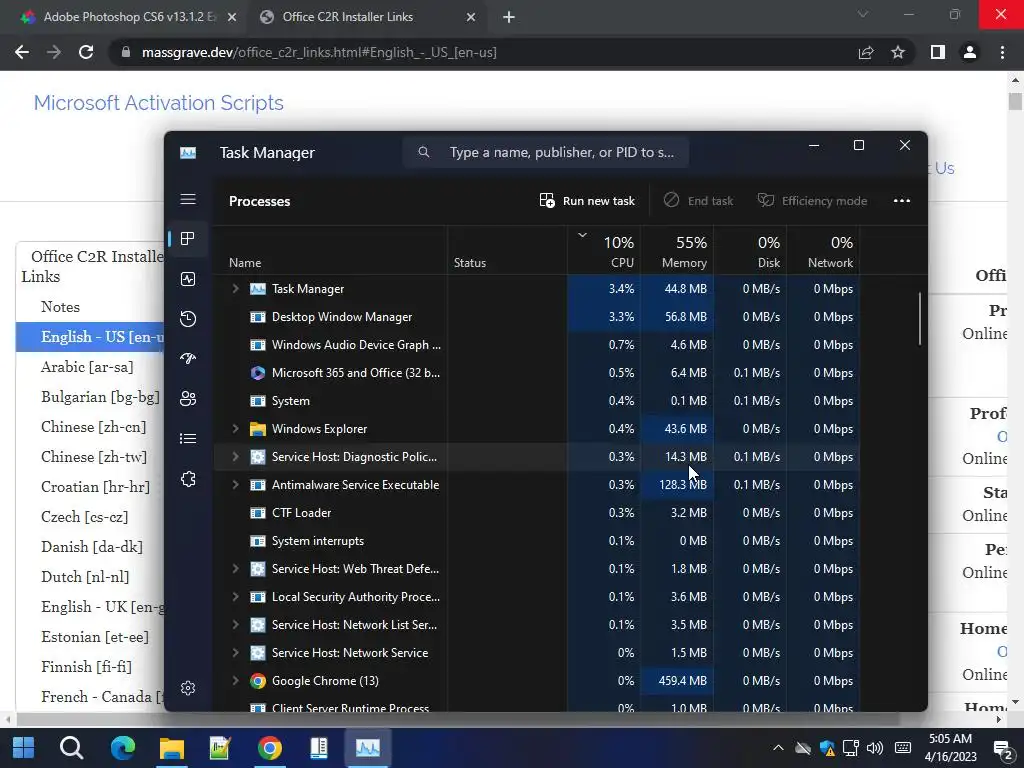Expand Service Host: Diagnostic Policy row
1024x768 pixels.
coord(235,457)
